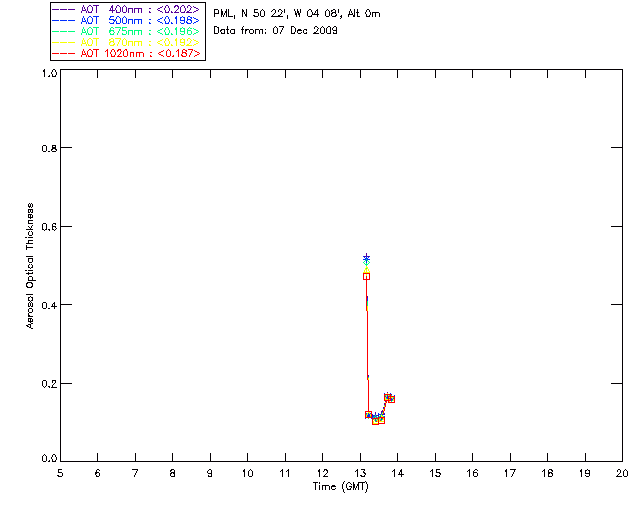The image size is (640, 512).
Task: Click the x-axis title 'Time (GMT)'
Action: (x=341, y=487)
